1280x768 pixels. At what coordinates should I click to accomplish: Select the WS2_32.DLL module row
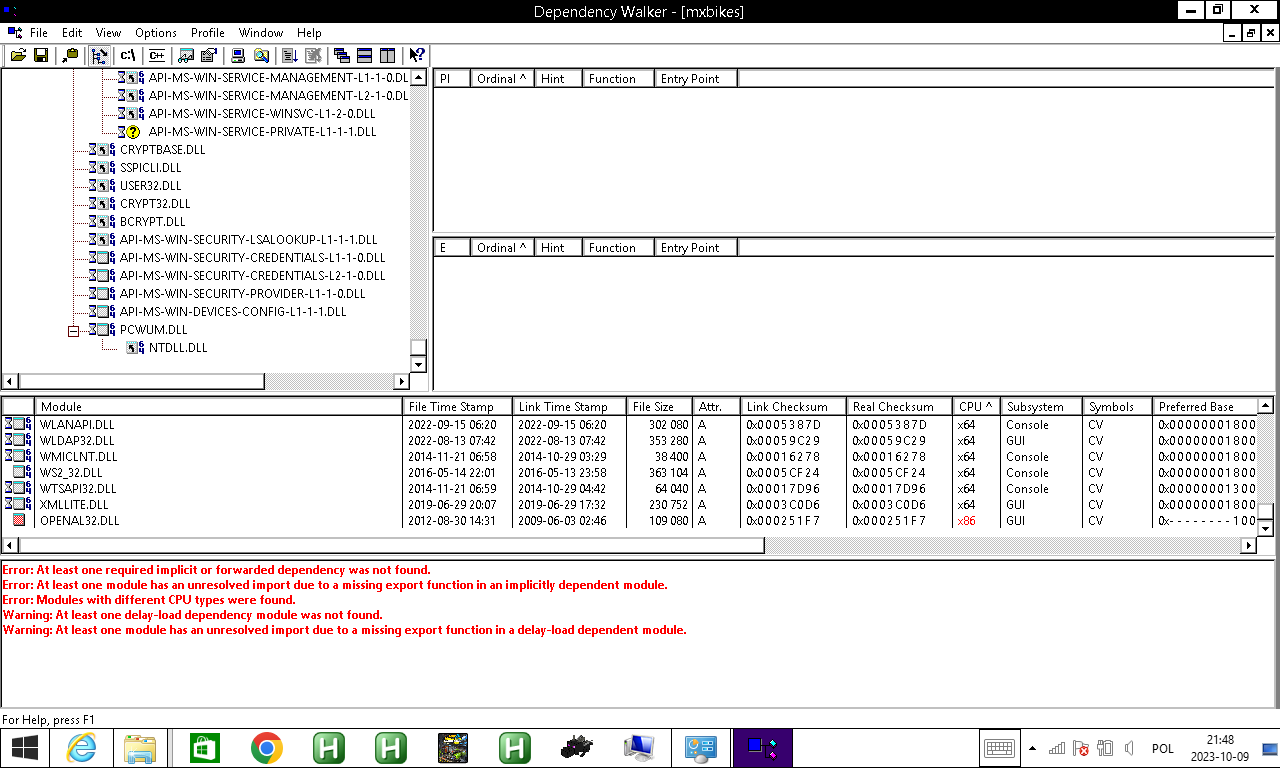(630, 473)
